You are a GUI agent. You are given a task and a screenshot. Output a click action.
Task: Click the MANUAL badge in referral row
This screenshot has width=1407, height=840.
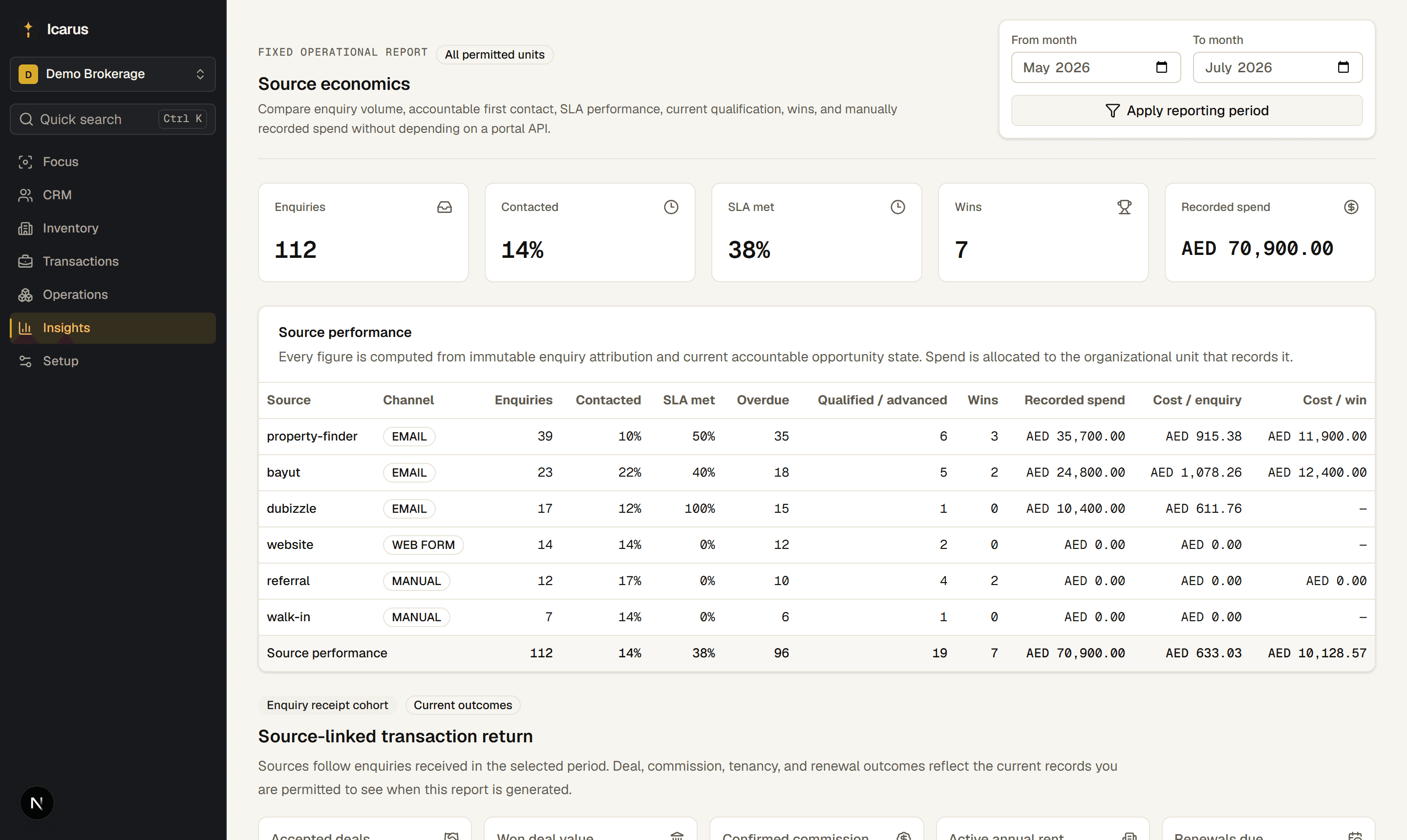tap(416, 581)
